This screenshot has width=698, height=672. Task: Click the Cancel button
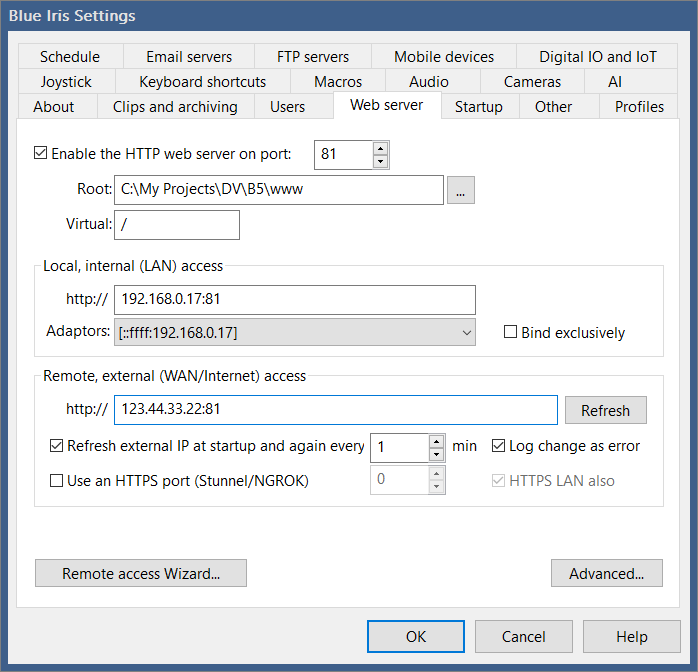click(x=524, y=636)
